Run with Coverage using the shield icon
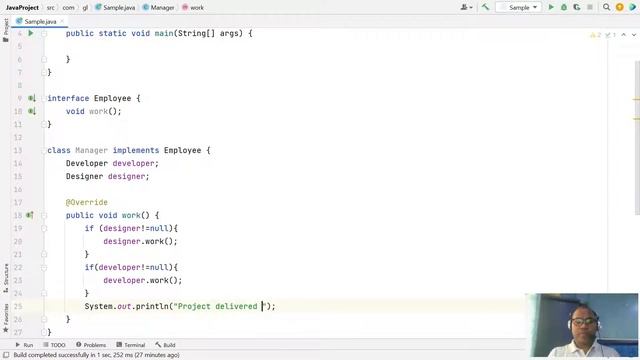The height and width of the screenshot is (360, 640). (x=577, y=7)
